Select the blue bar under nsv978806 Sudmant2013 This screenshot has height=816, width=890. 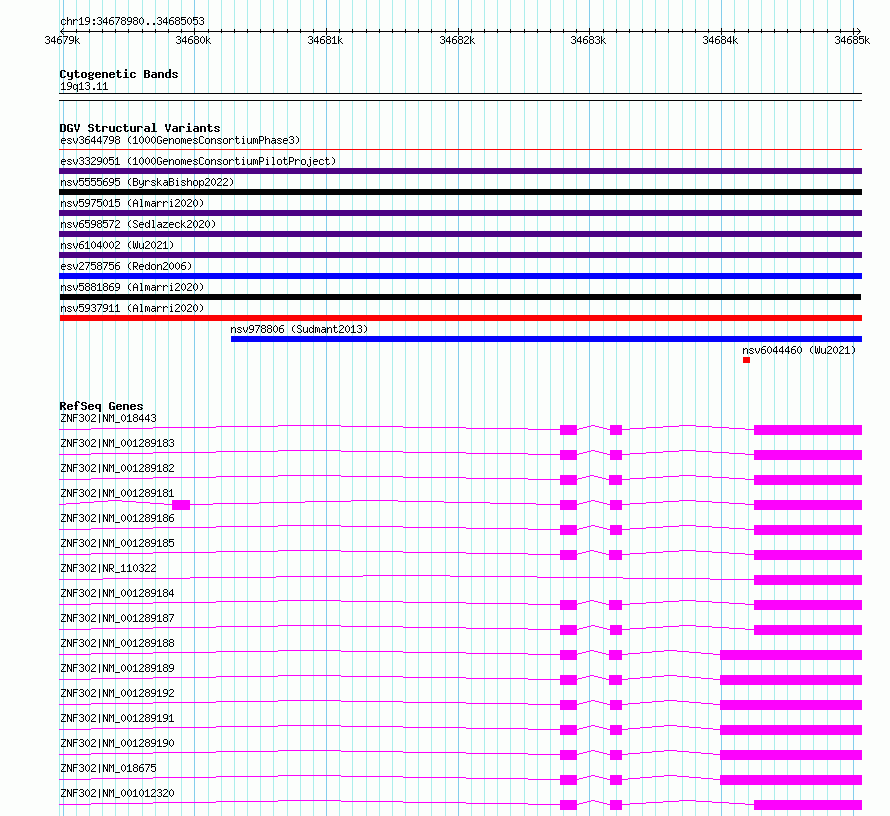[547, 339]
